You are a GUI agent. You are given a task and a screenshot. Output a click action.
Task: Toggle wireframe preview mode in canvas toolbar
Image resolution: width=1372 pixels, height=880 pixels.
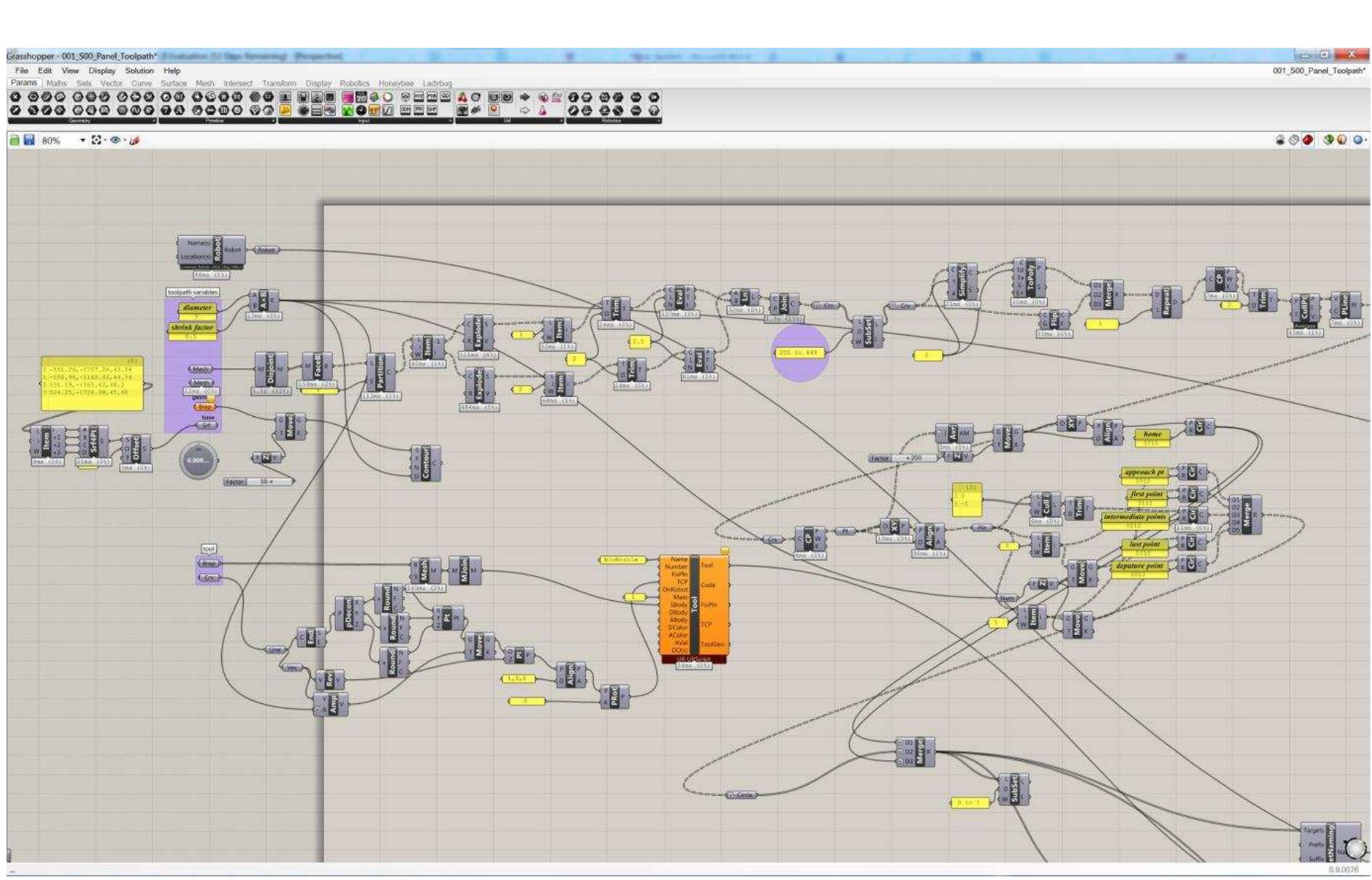point(1294,141)
